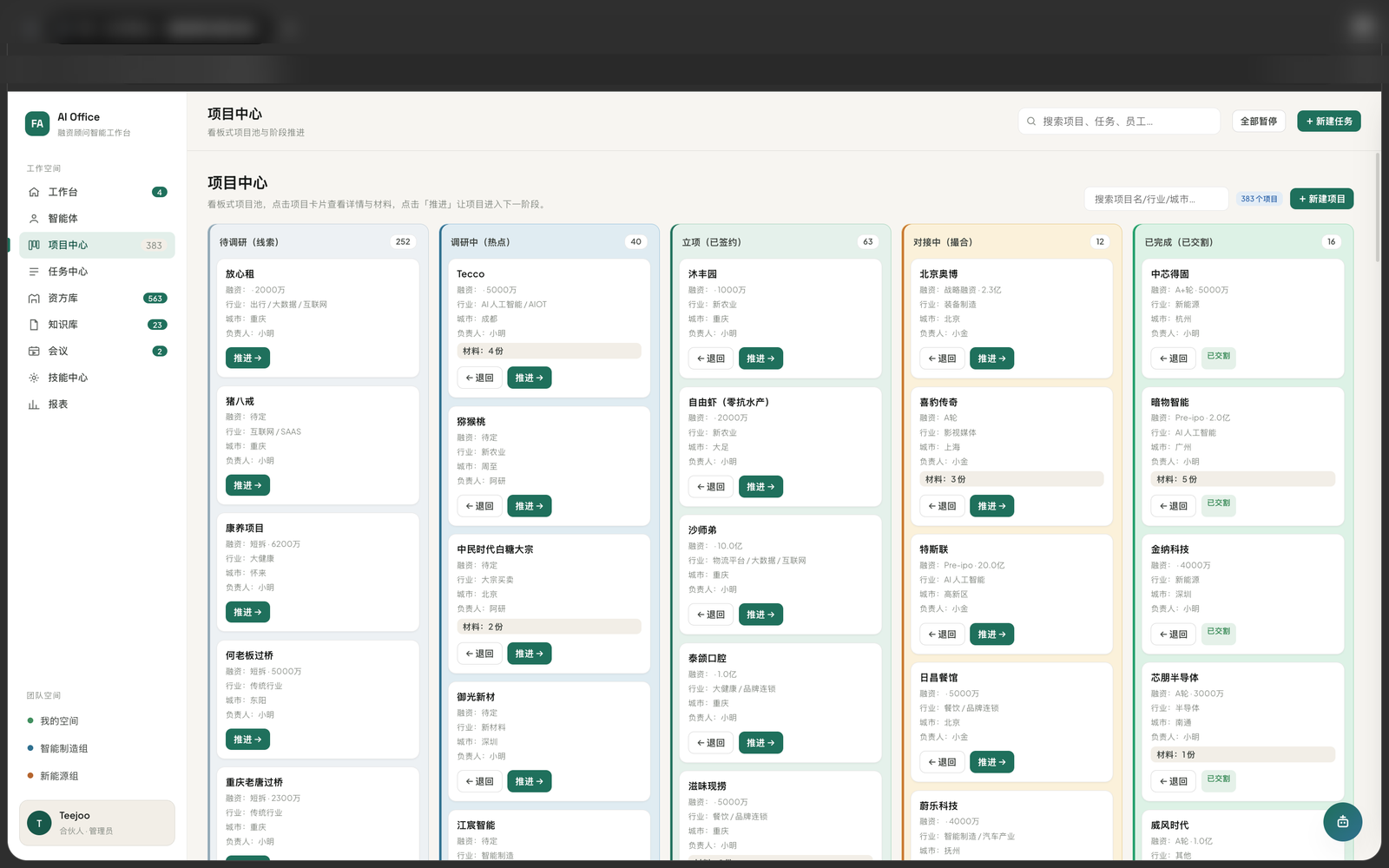Click 已交割 badge on 芯朋半导体 card

pos(1219,779)
